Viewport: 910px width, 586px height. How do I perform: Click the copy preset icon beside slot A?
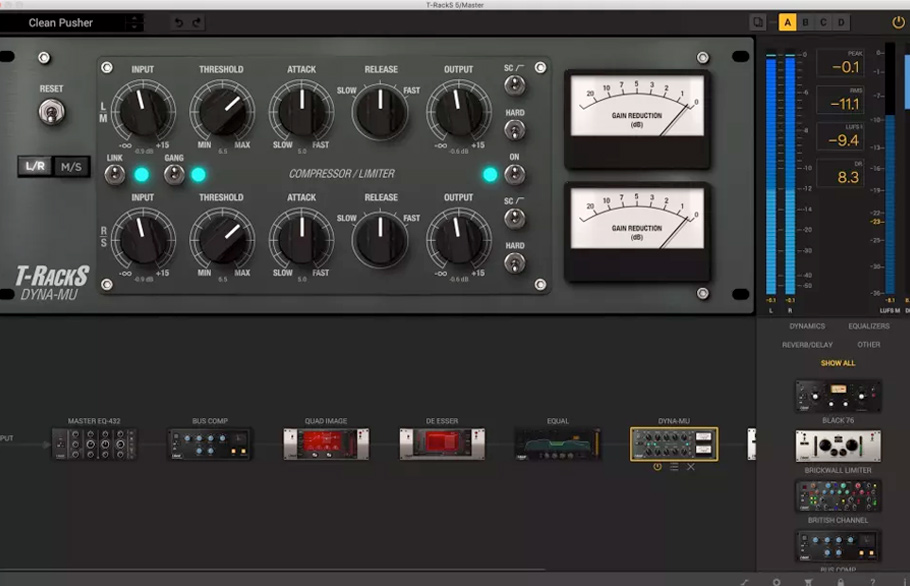pyautogui.click(x=758, y=23)
